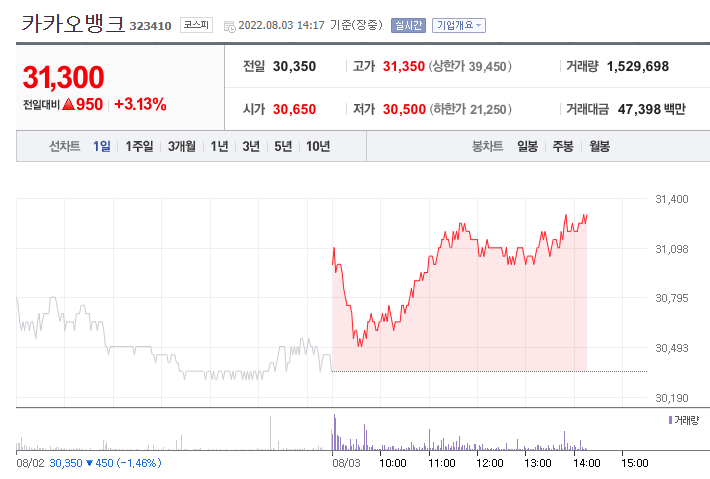
Task: Show the 5년 line chart
Action: (283, 146)
